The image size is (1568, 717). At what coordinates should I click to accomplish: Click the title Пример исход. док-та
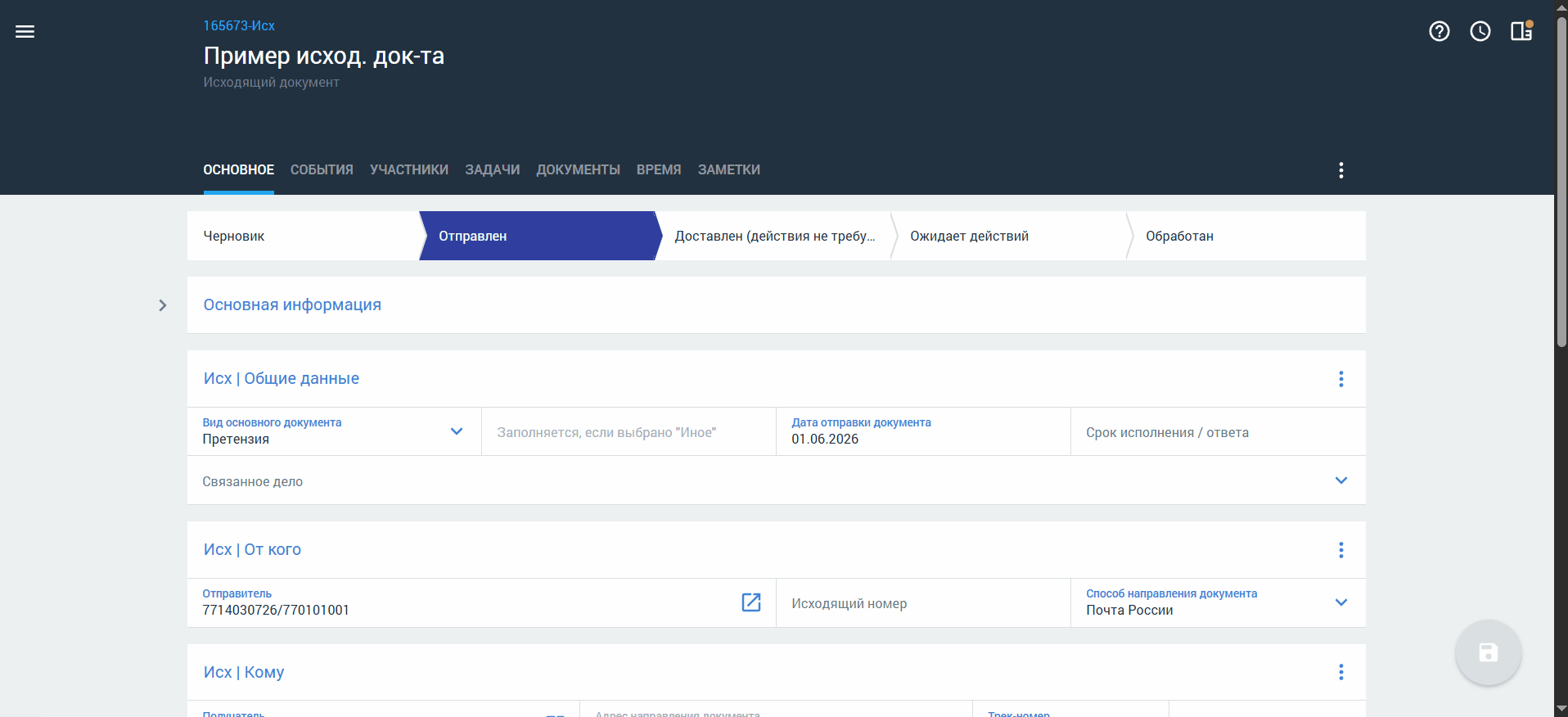(324, 56)
